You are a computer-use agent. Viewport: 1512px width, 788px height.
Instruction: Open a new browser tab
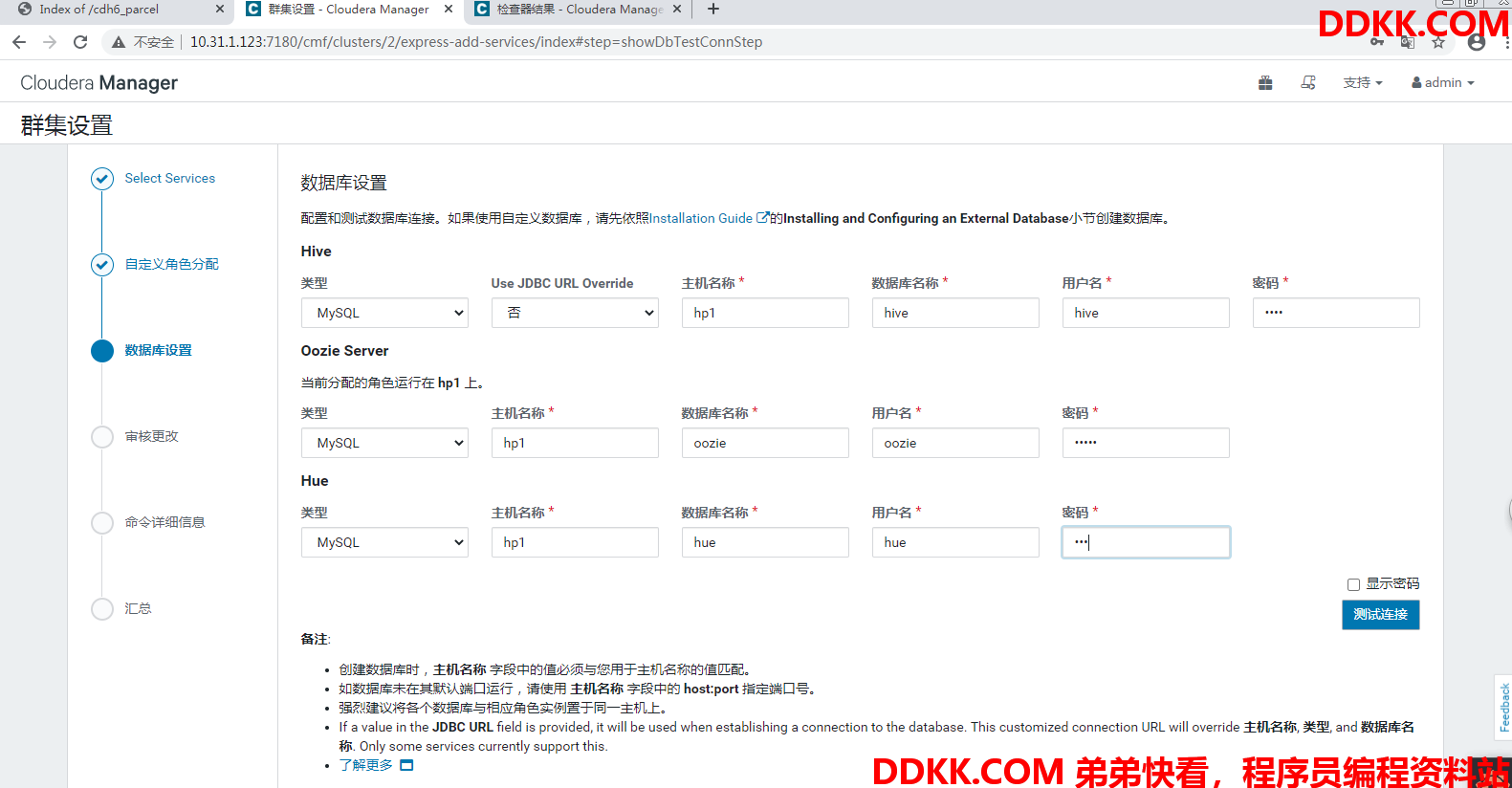pyautogui.click(x=712, y=9)
